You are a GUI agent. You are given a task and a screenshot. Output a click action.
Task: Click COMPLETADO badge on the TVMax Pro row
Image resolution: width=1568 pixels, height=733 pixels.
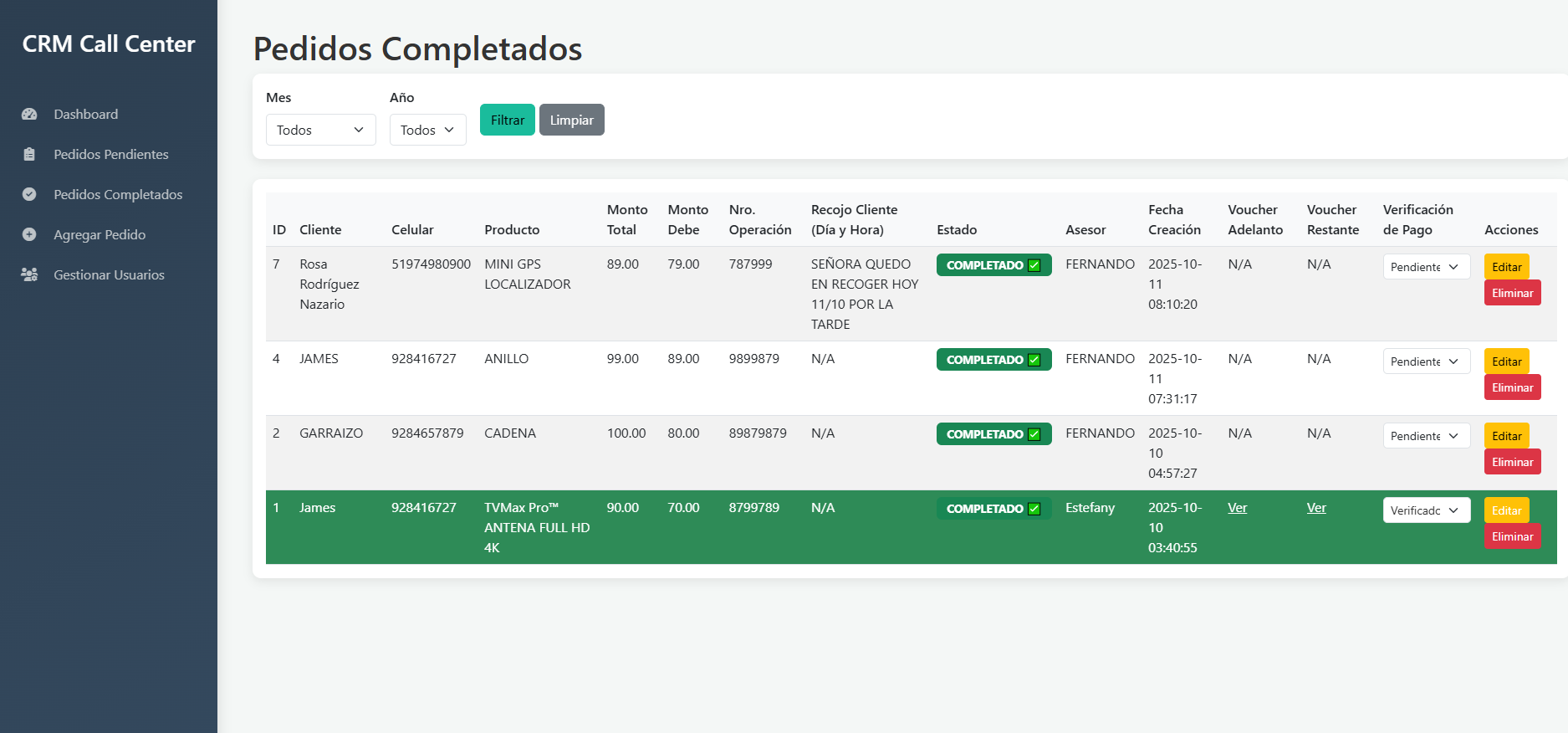[x=993, y=509]
